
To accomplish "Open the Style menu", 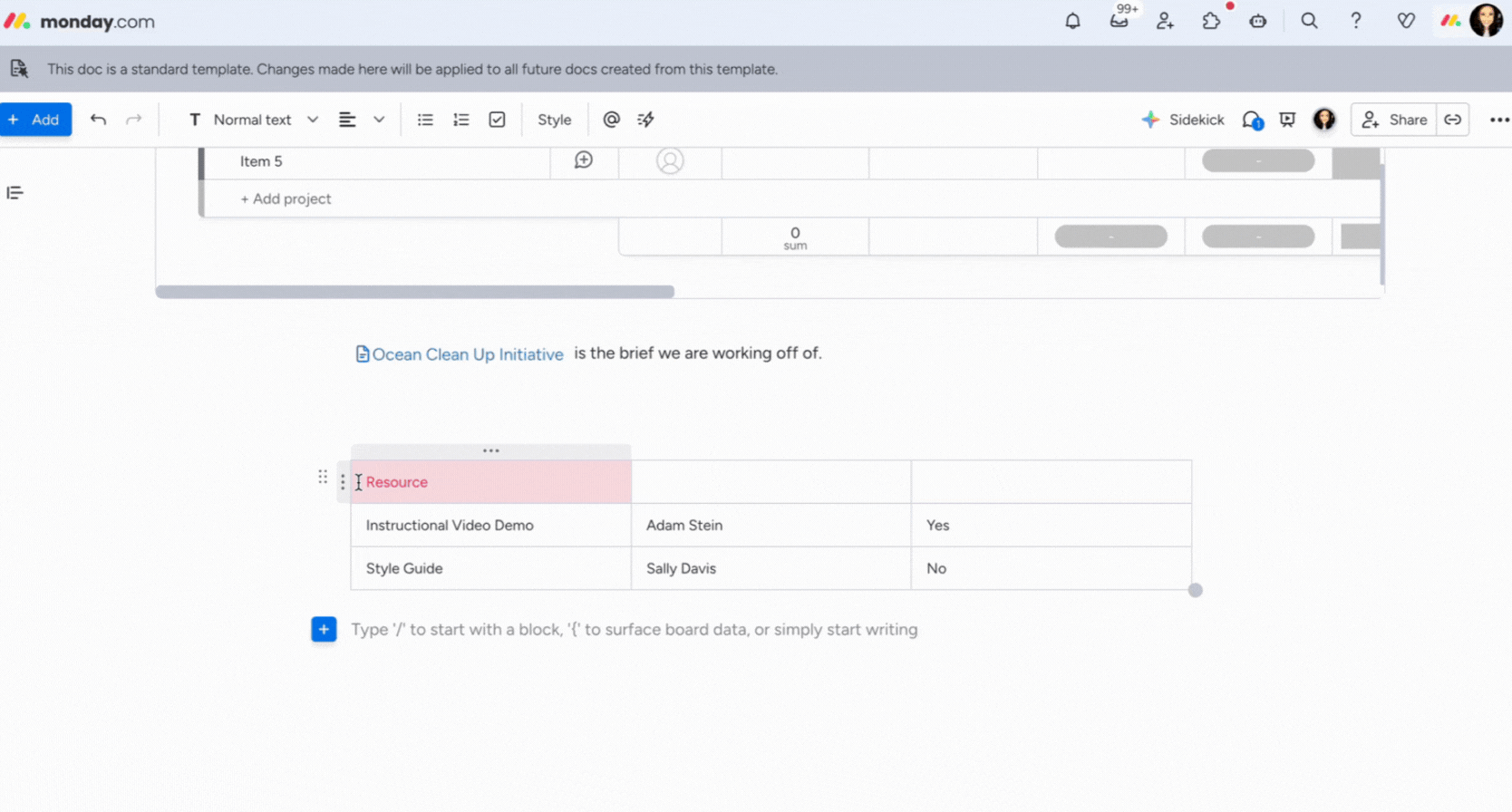I will pyautogui.click(x=554, y=120).
